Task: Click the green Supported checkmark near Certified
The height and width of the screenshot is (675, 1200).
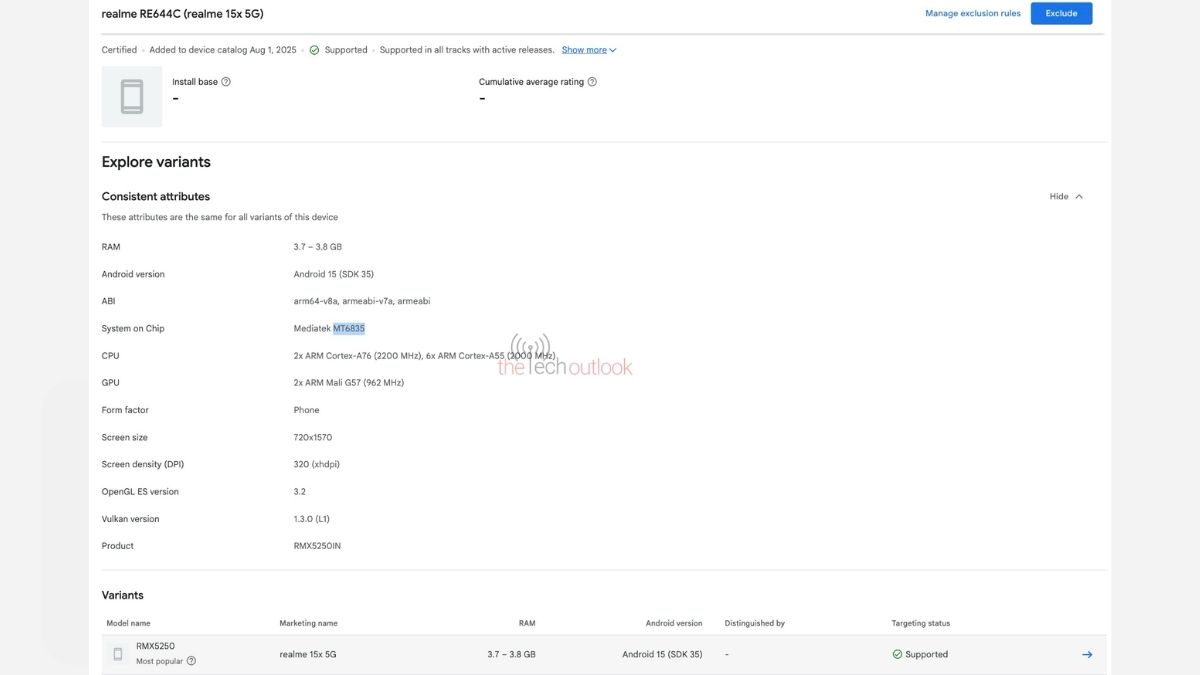Action: point(314,49)
